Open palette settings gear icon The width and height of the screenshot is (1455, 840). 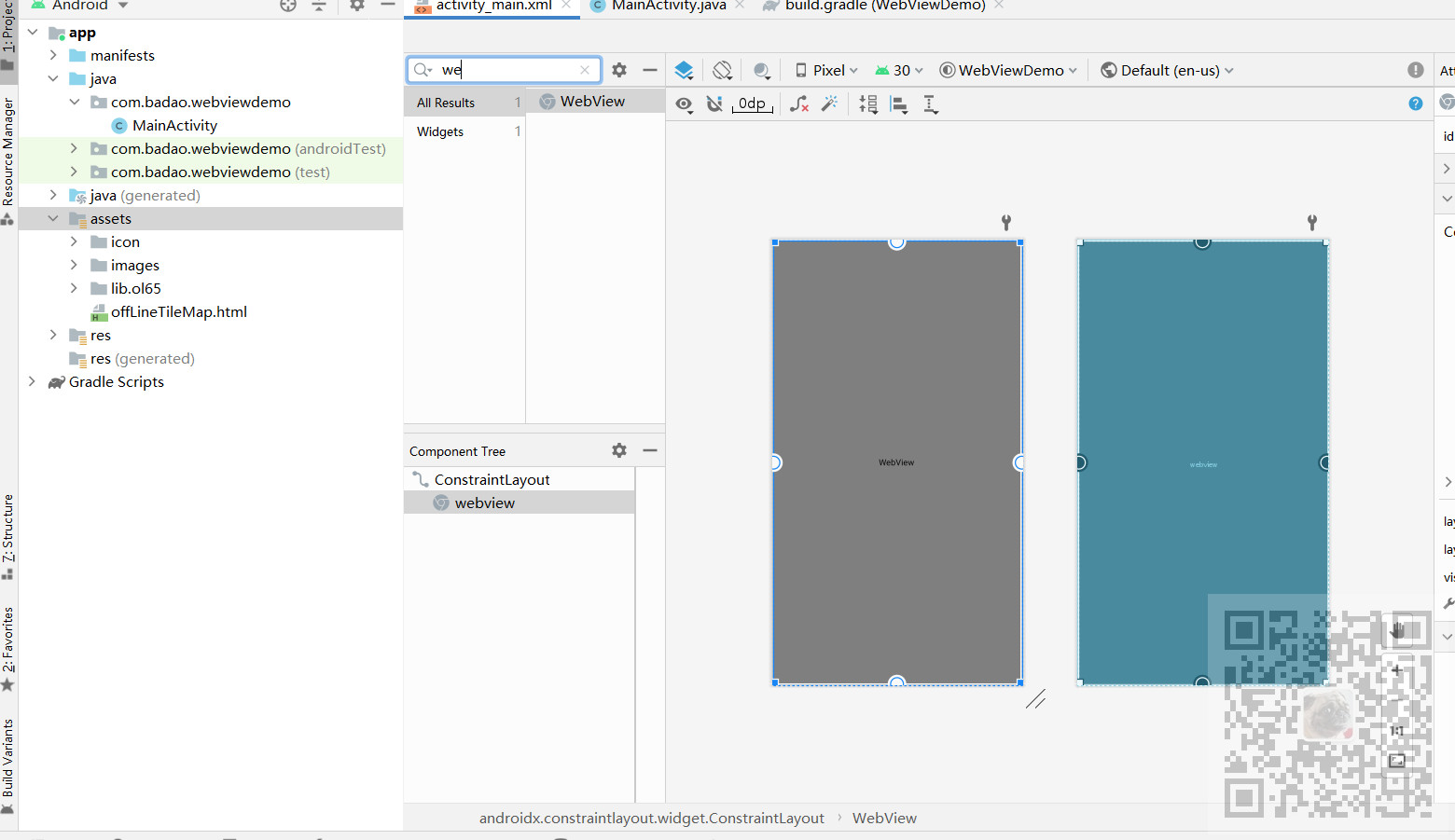(619, 70)
